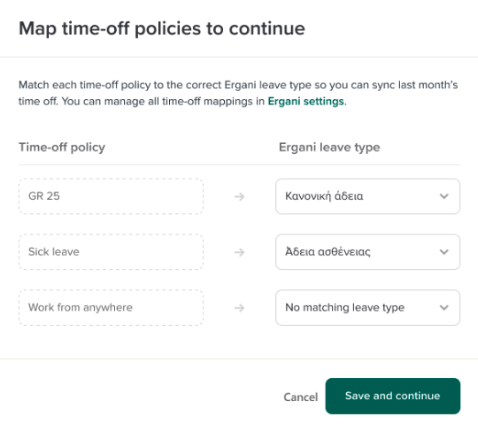Open the leave type dropdown for GR 25
The height and width of the screenshot is (432, 478).
[368, 196]
